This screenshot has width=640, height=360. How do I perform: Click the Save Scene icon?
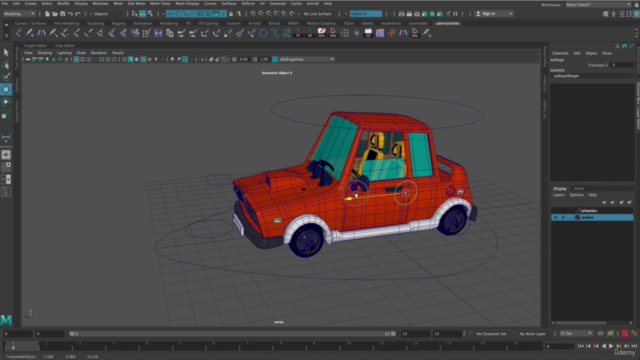point(62,14)
